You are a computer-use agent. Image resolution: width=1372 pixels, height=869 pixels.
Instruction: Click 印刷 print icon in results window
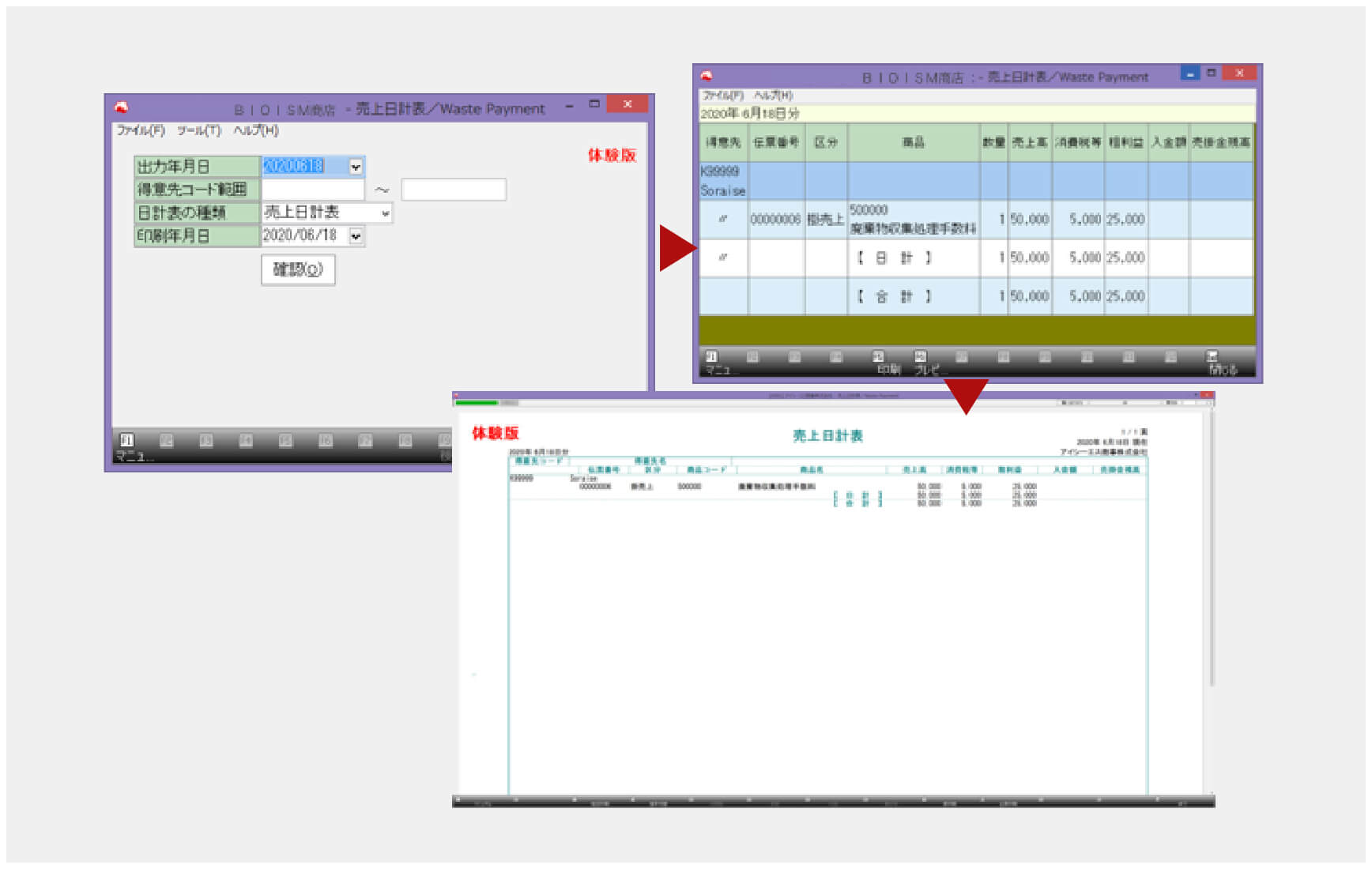tap(878, 357)
